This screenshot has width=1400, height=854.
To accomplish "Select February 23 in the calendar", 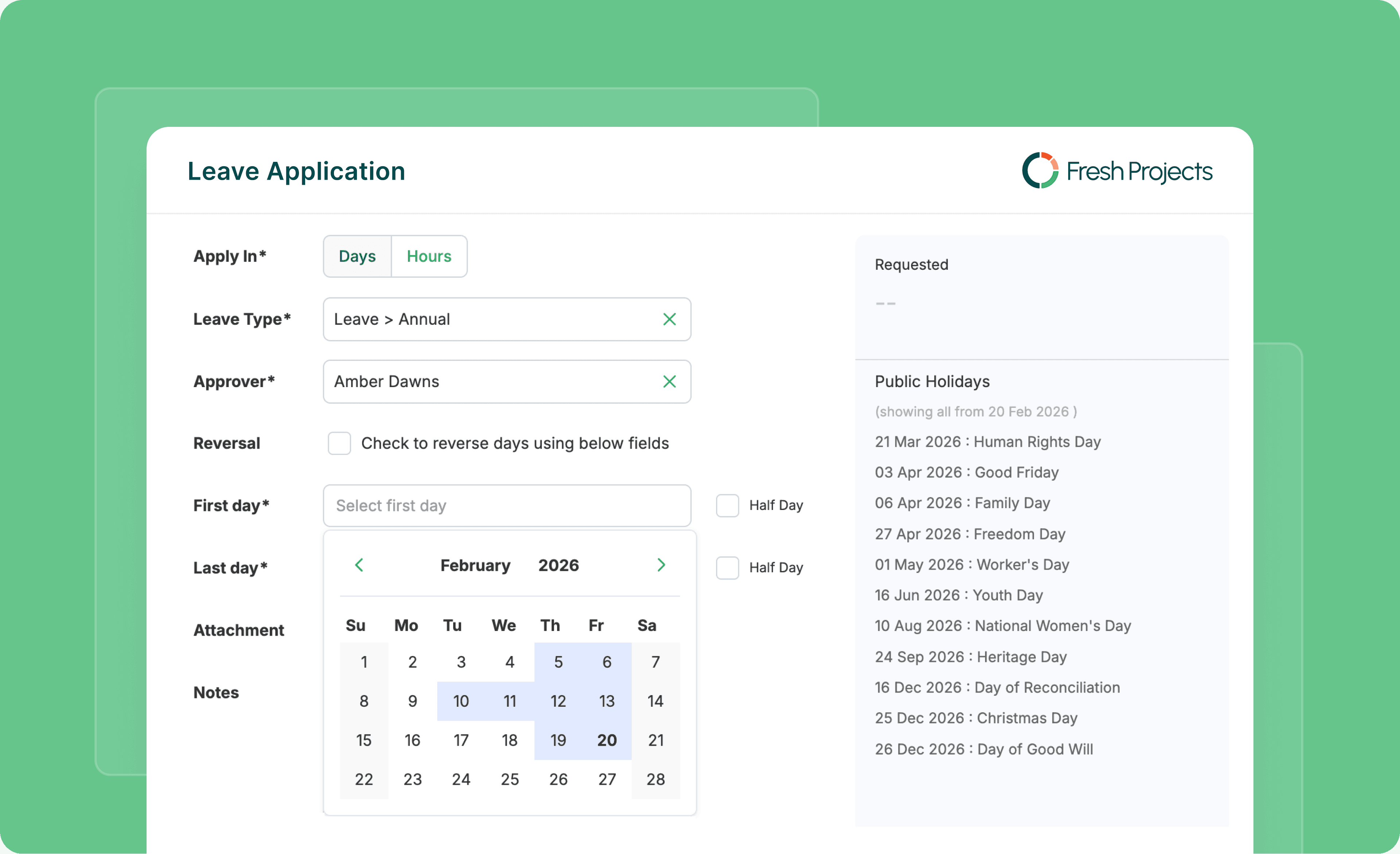I will click(412, 779).
